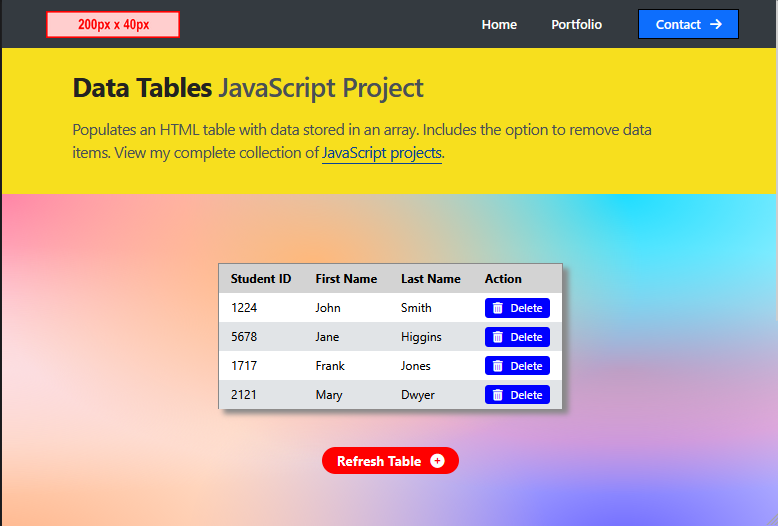Click the First Name column header
This screenshot has height=526, width=778.
point(346,279)
